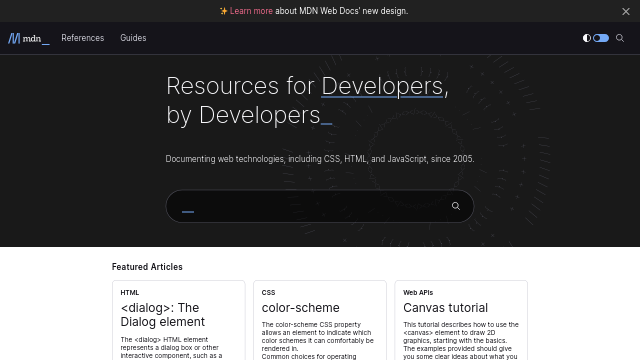Screen dimensions: 640x360
Task: Click the contrast half-circle theme icon
Action: 587,38
